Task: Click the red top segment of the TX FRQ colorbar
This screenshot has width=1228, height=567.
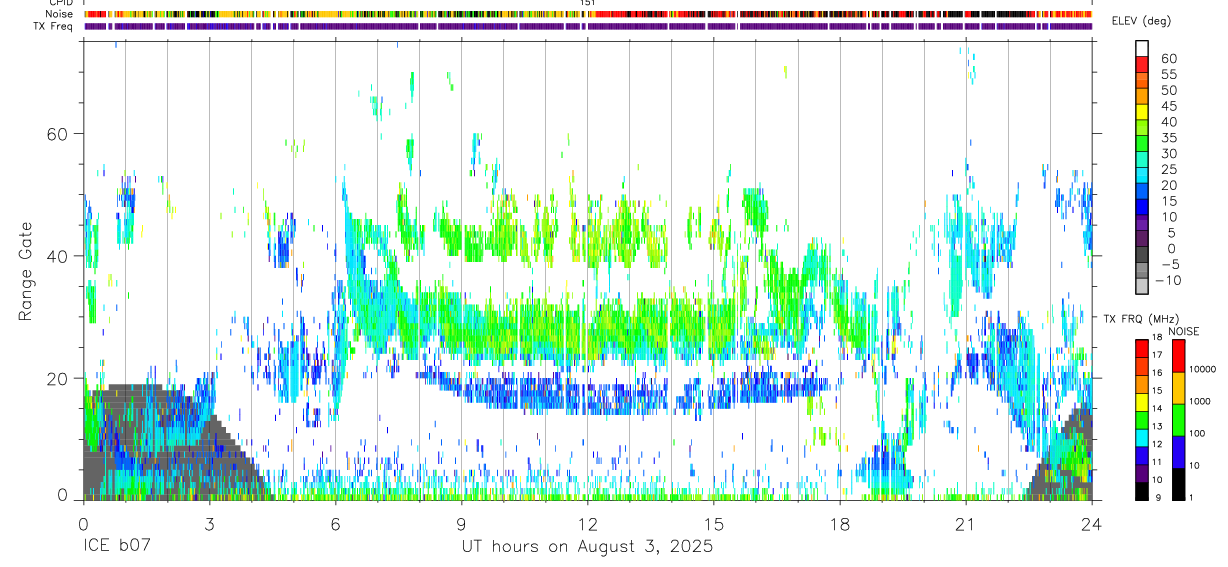Action: click(x=1141, y=349)
